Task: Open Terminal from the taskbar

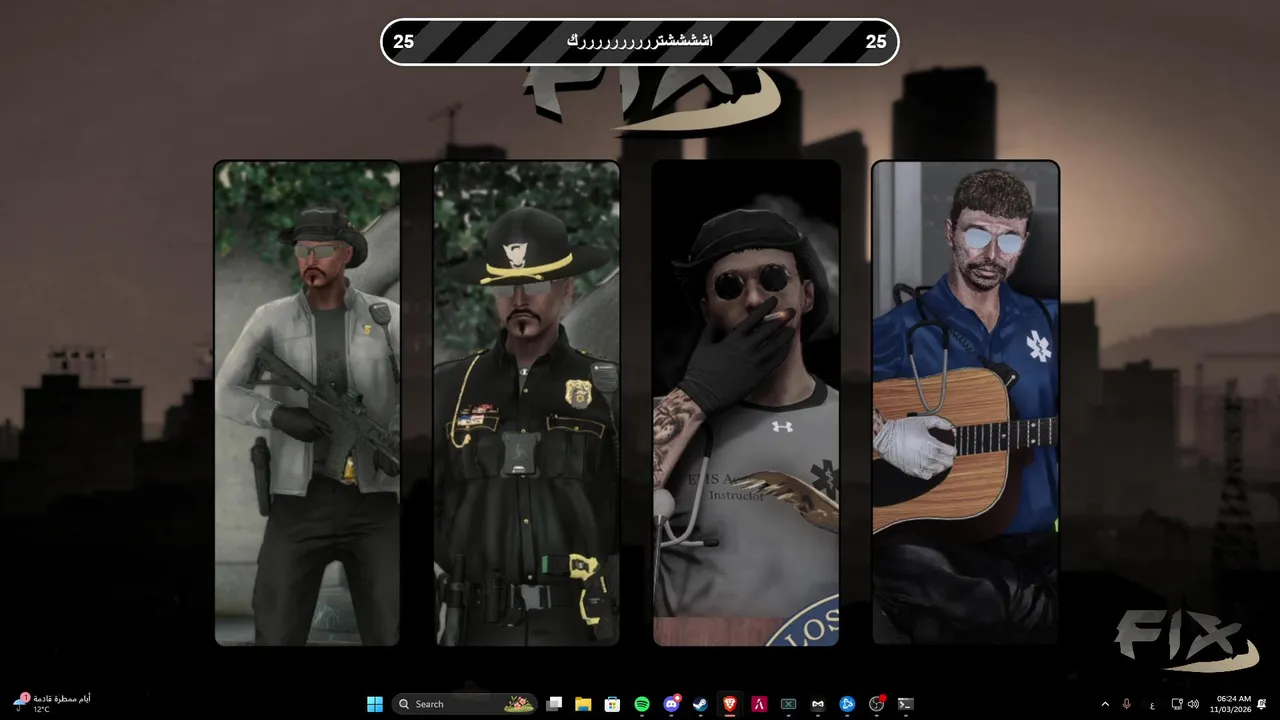Action: point(906,704)
